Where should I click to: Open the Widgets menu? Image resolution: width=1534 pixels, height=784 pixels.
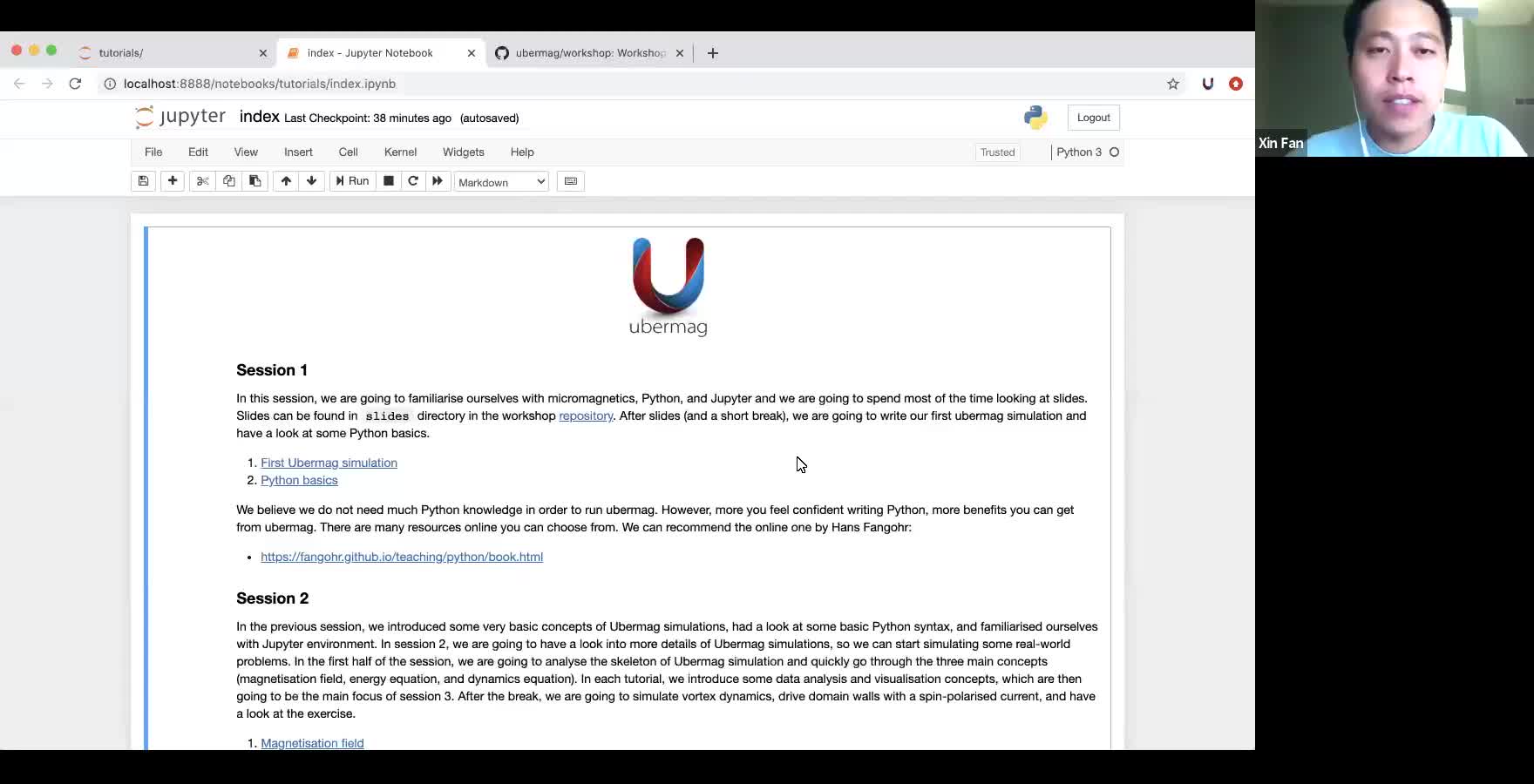pos(463,152)
